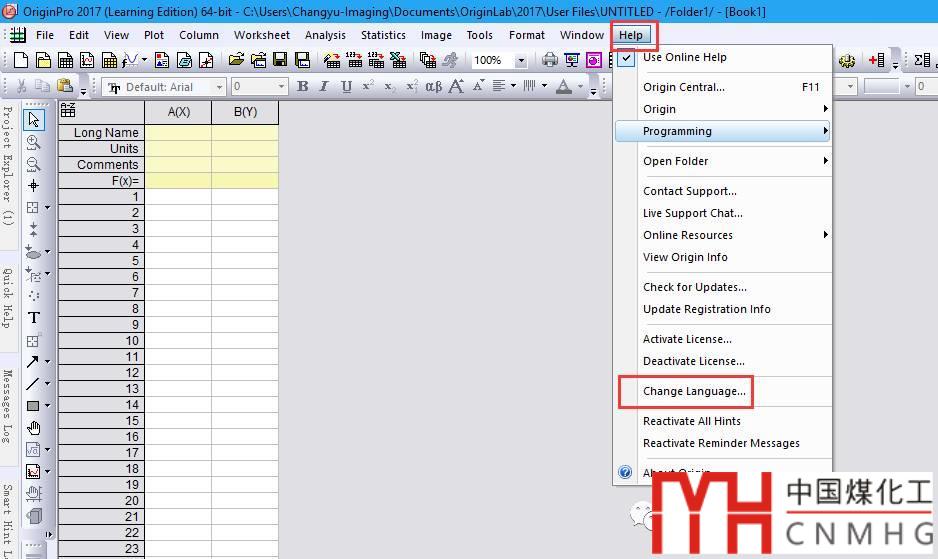Select the Pointer tool

click(34, 120)
